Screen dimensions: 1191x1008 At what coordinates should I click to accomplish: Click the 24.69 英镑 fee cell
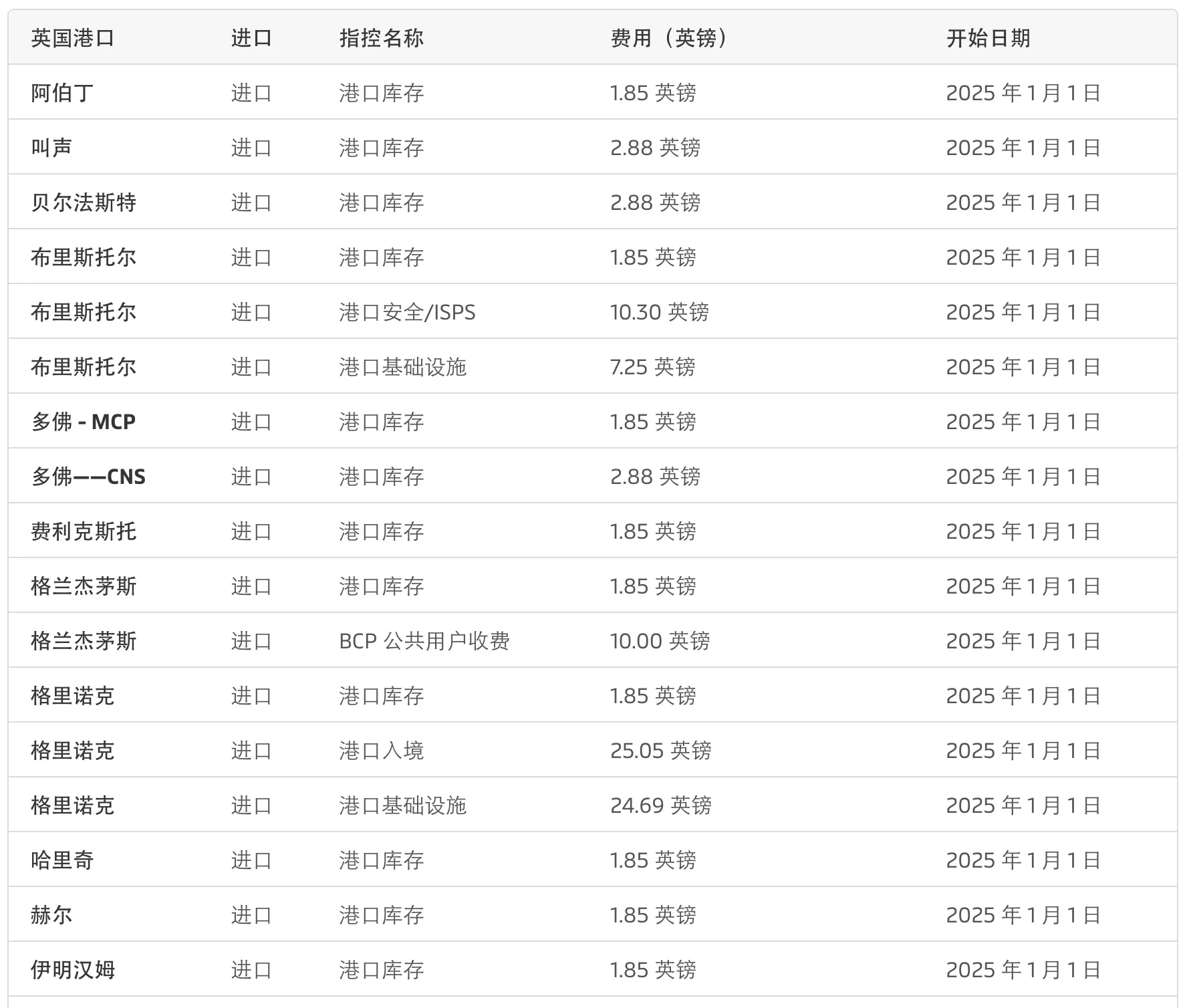tap(660, 805)
